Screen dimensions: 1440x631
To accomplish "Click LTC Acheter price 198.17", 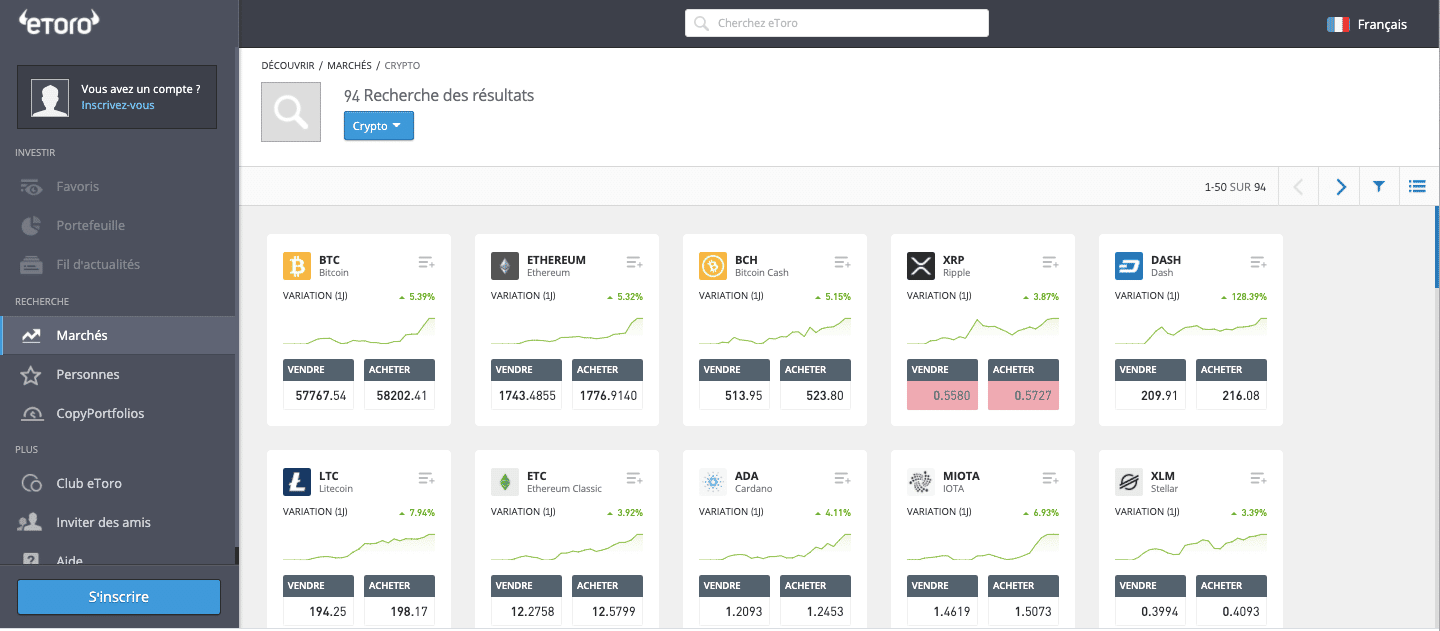I will (399, 612).
